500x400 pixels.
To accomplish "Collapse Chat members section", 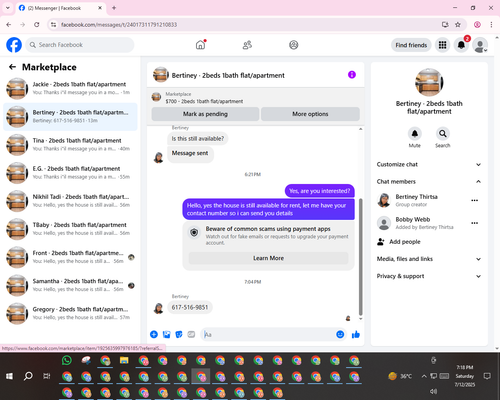I will [429, 181].
